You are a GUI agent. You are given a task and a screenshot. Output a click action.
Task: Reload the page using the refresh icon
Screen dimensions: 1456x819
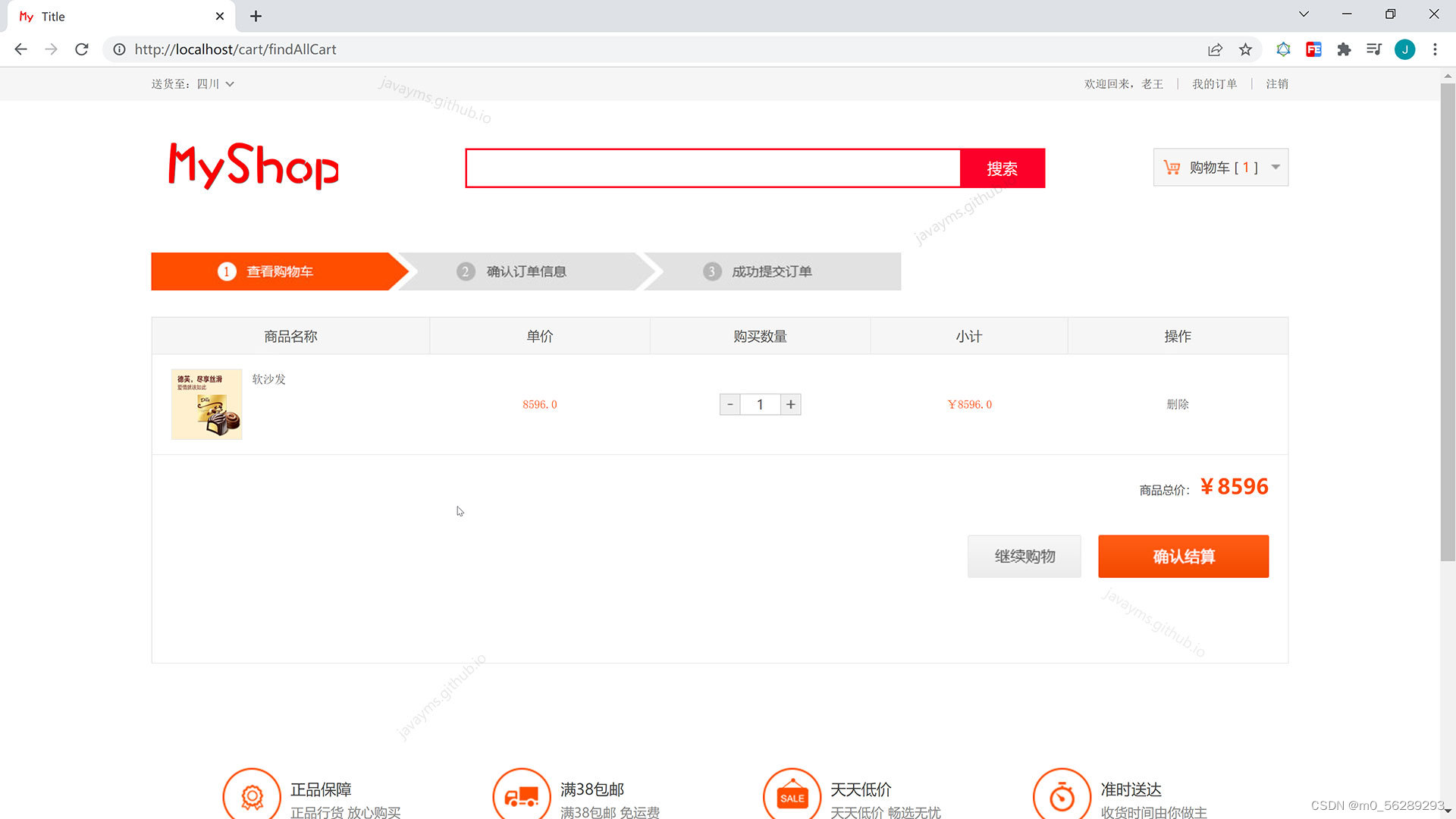coord(81,49)
